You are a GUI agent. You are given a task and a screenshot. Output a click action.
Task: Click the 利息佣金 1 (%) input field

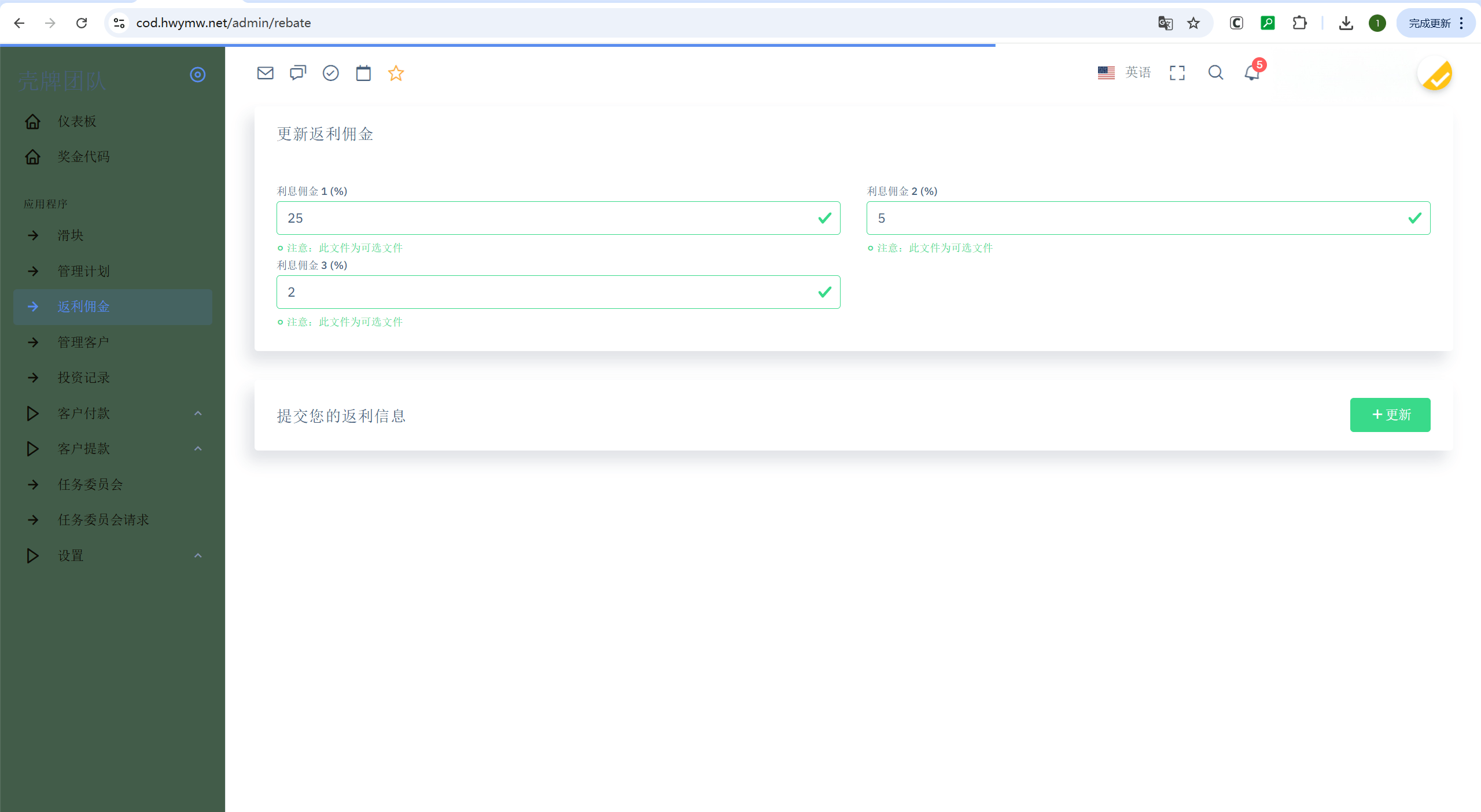544,218
